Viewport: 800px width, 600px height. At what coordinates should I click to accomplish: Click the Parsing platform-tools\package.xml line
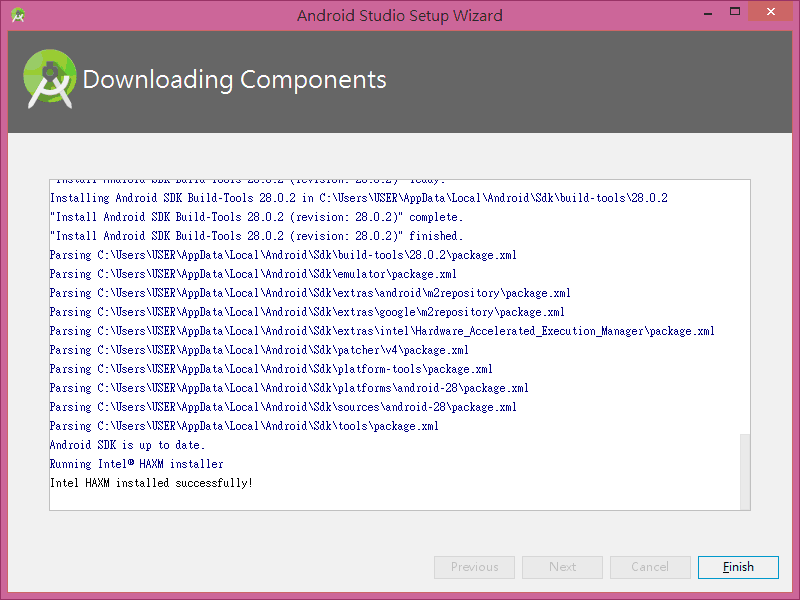271,369
